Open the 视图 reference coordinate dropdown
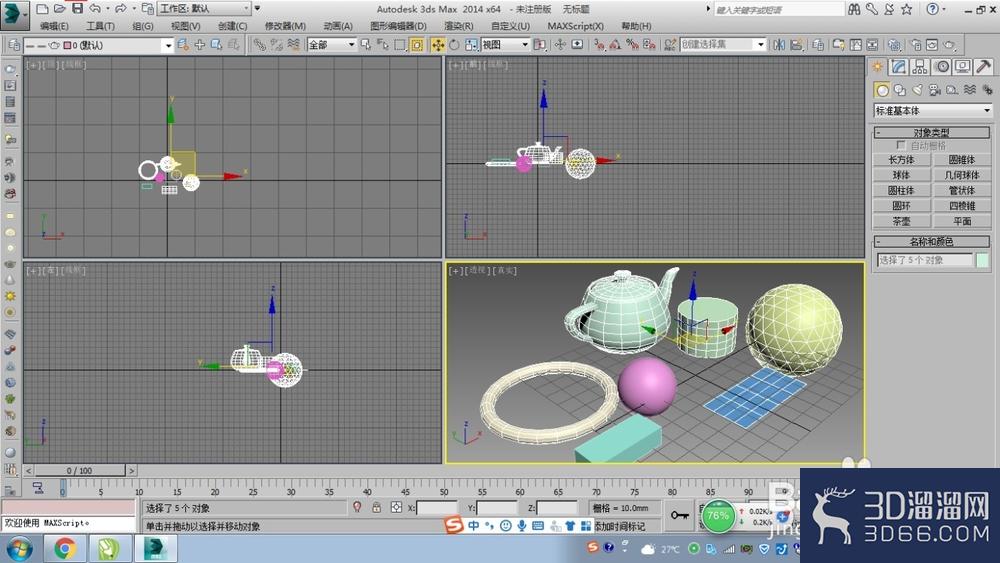1000x563 pixels. [x=505, y=45]
